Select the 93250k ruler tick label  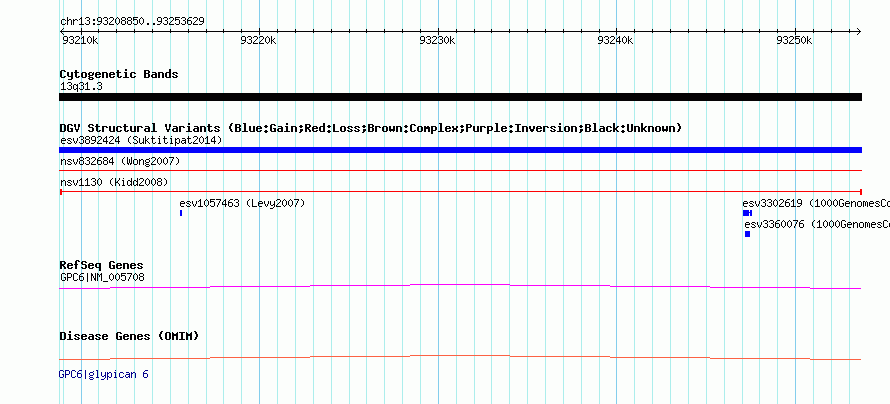(794, 40)
